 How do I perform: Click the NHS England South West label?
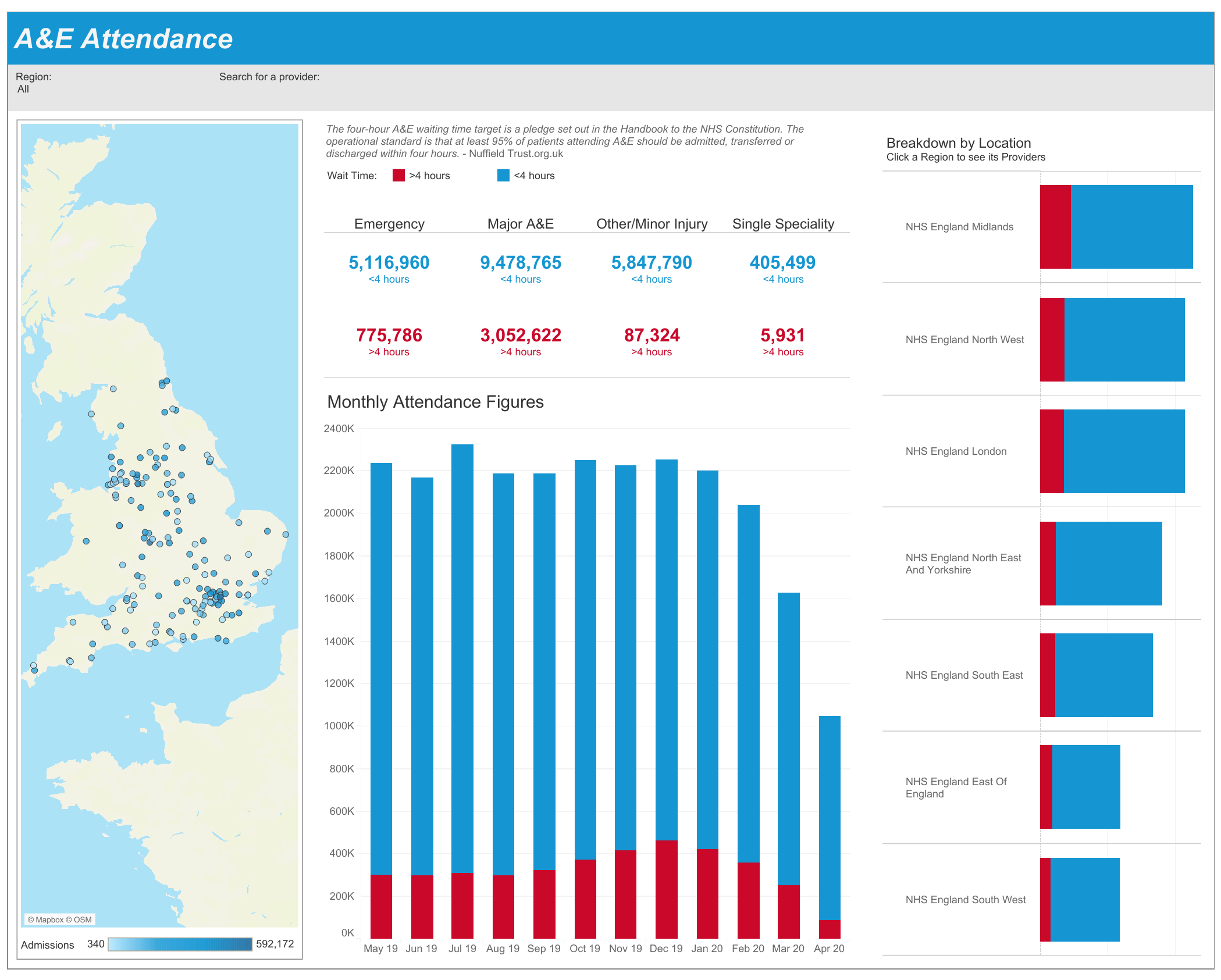(966, 900)
